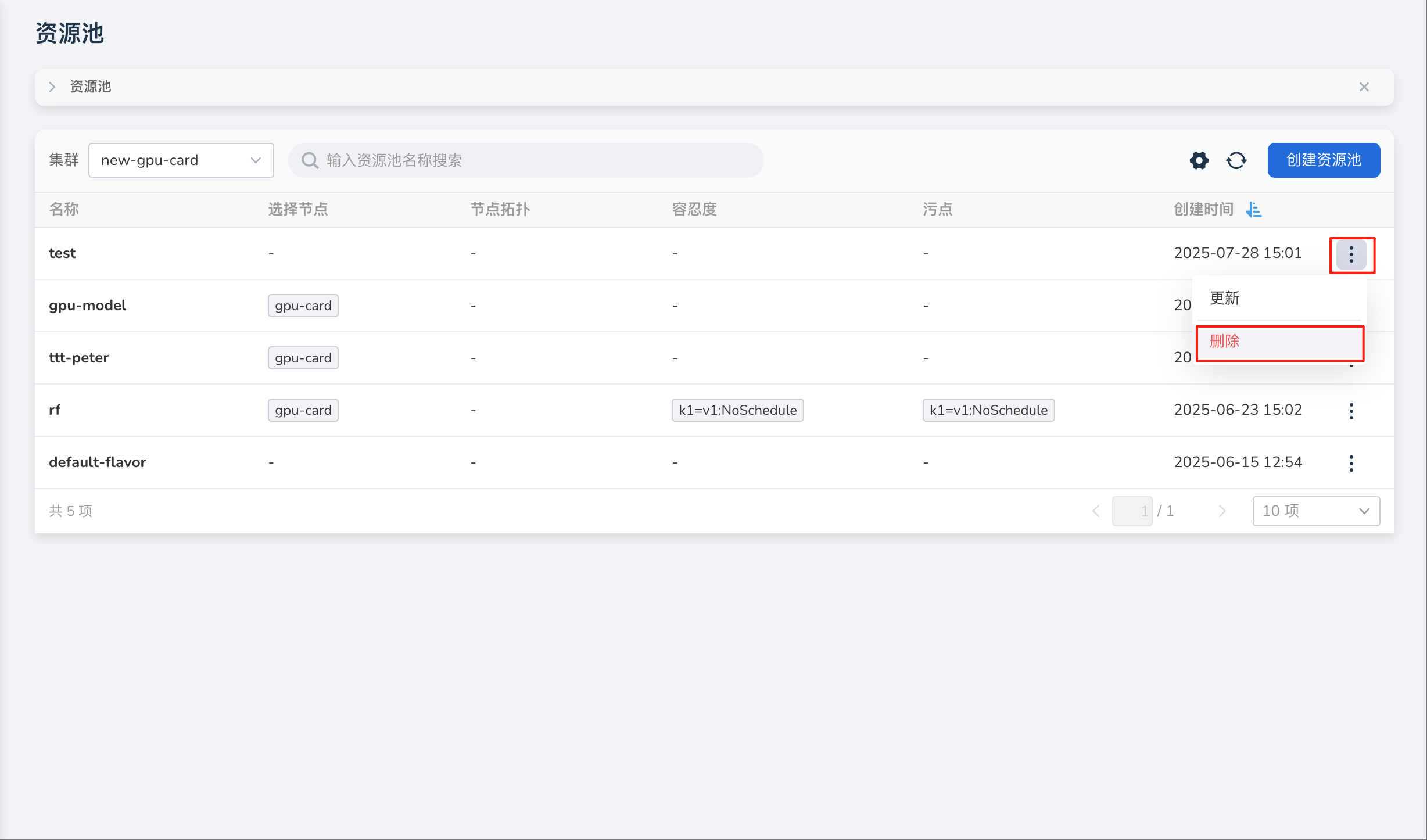
Task: Go to the next page arrow
Action: tap(1221, 511)
